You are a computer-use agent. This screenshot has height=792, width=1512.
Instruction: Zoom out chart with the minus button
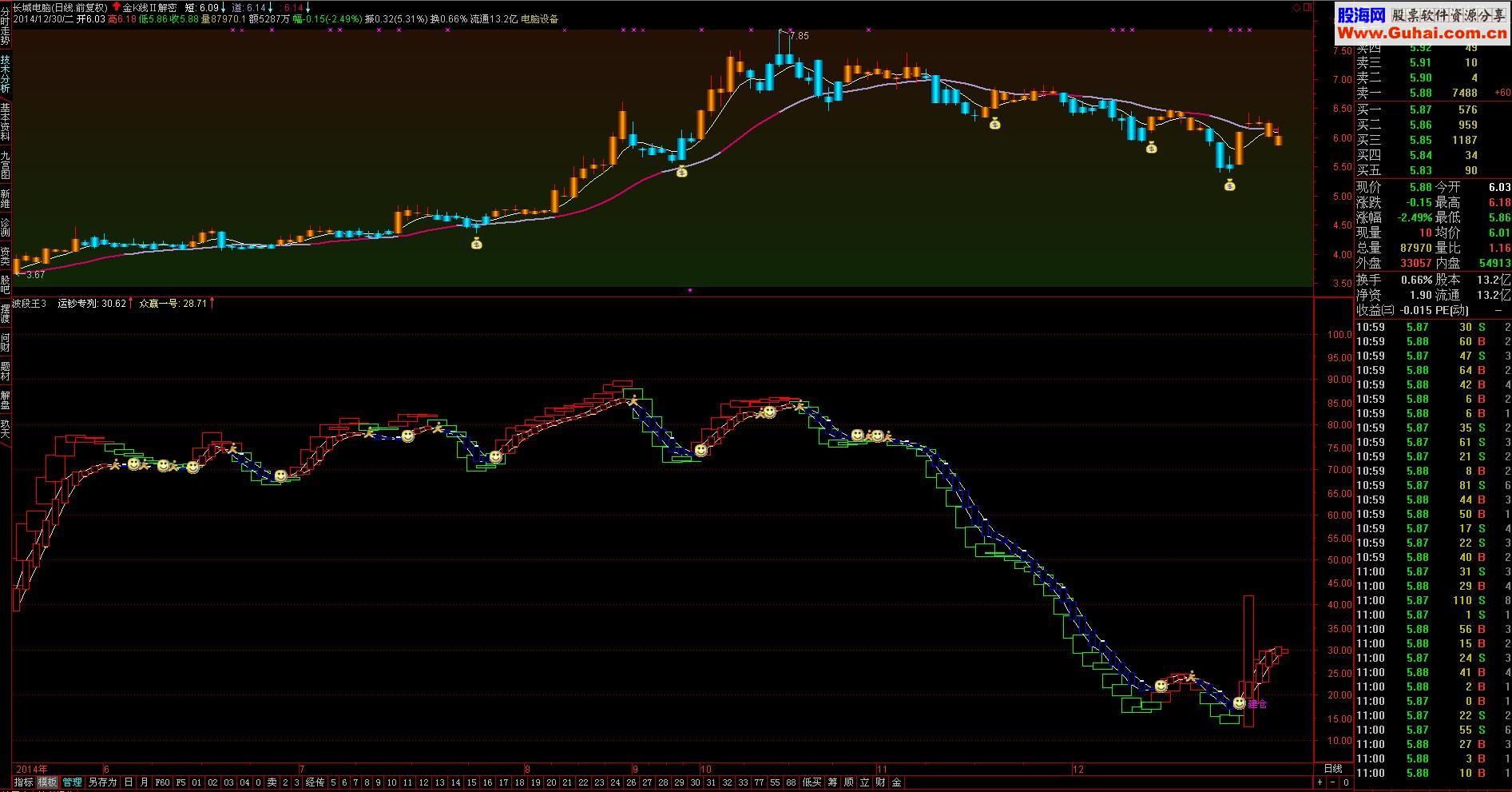[1333, 782]
